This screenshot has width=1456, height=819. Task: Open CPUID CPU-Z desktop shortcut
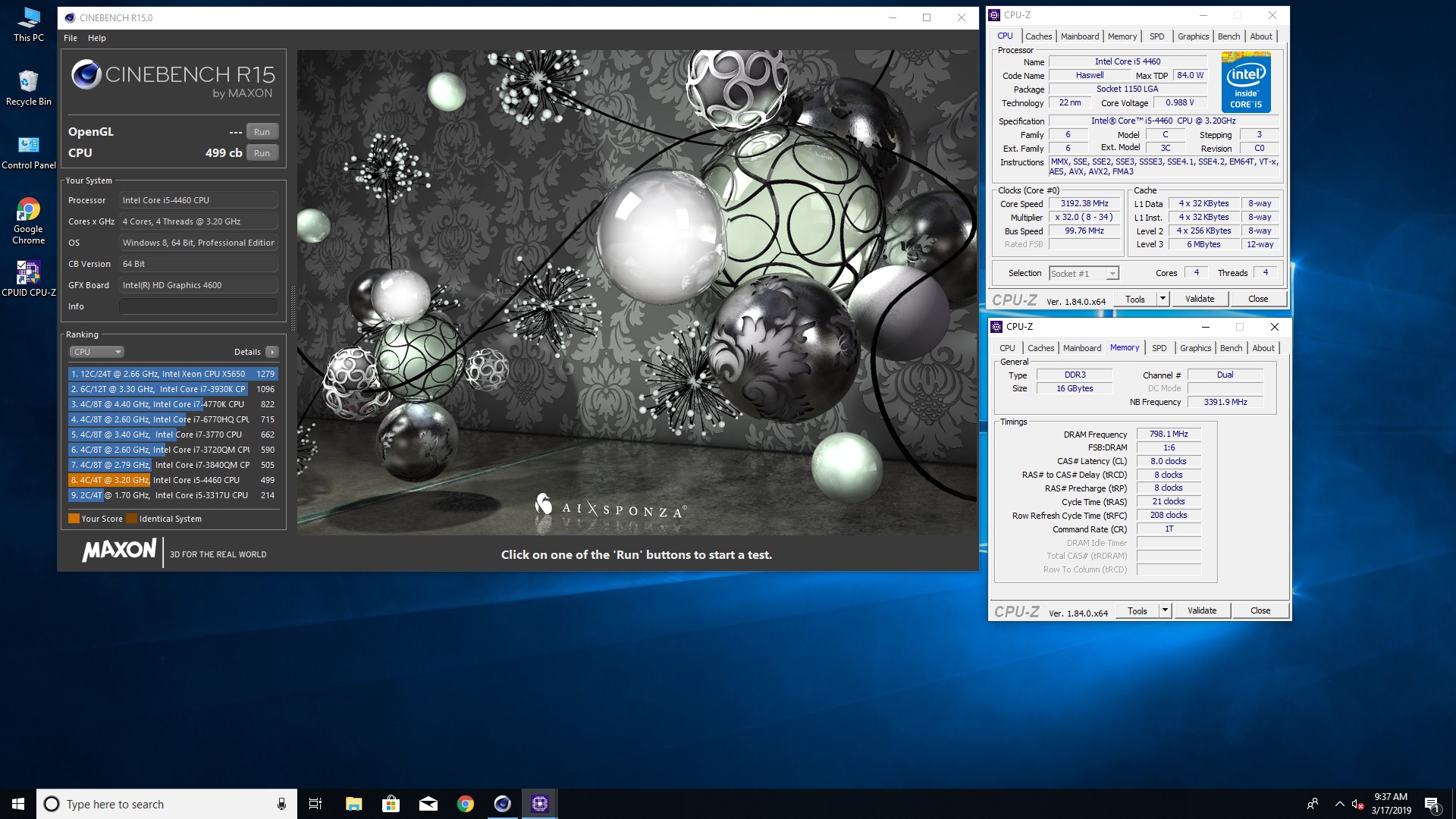click(x=29, y=278)
